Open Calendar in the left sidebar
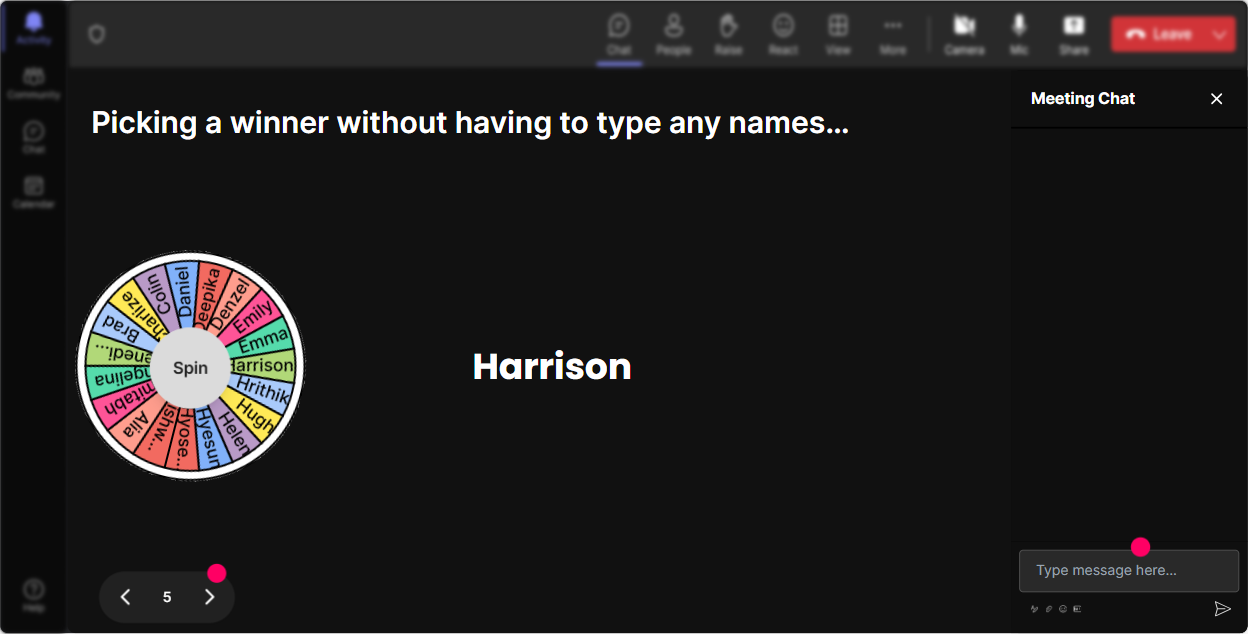This screenshot has width=1248, height=634. coord(33,192)
